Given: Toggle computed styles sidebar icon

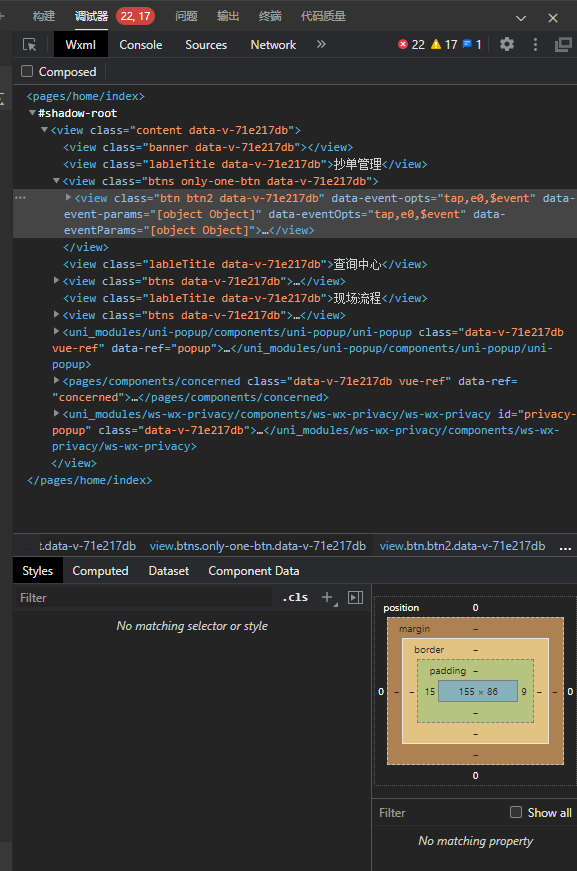Looking at the screenshot, I should pos(355,597).
